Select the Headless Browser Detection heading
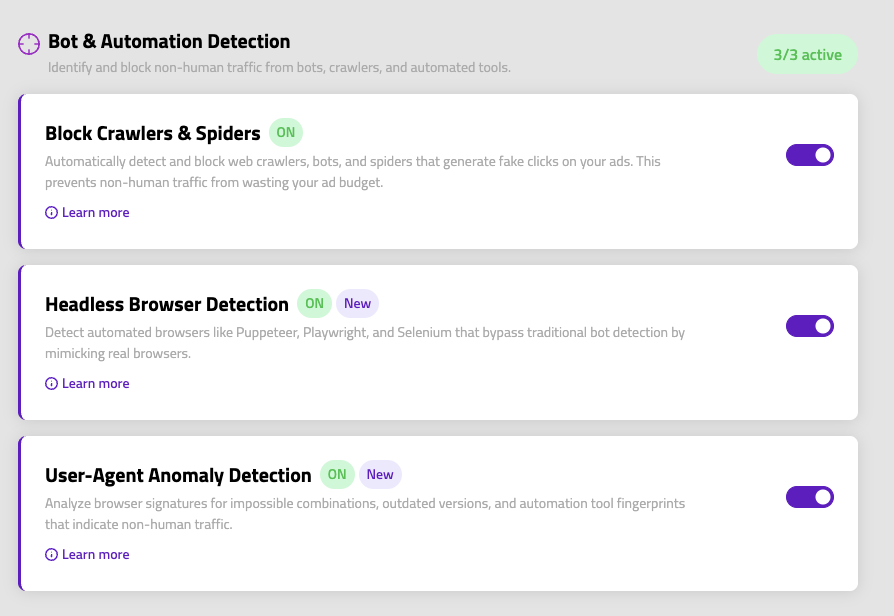 coord(166,303)
